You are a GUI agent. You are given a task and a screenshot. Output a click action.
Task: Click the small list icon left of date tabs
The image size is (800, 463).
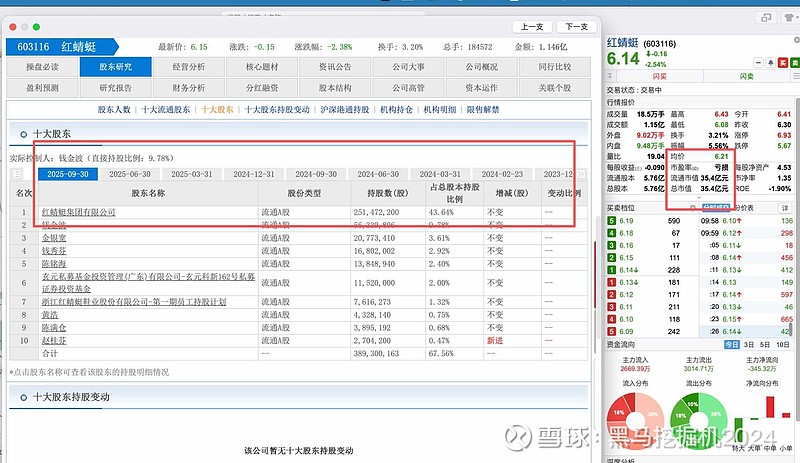coord(17,174)
